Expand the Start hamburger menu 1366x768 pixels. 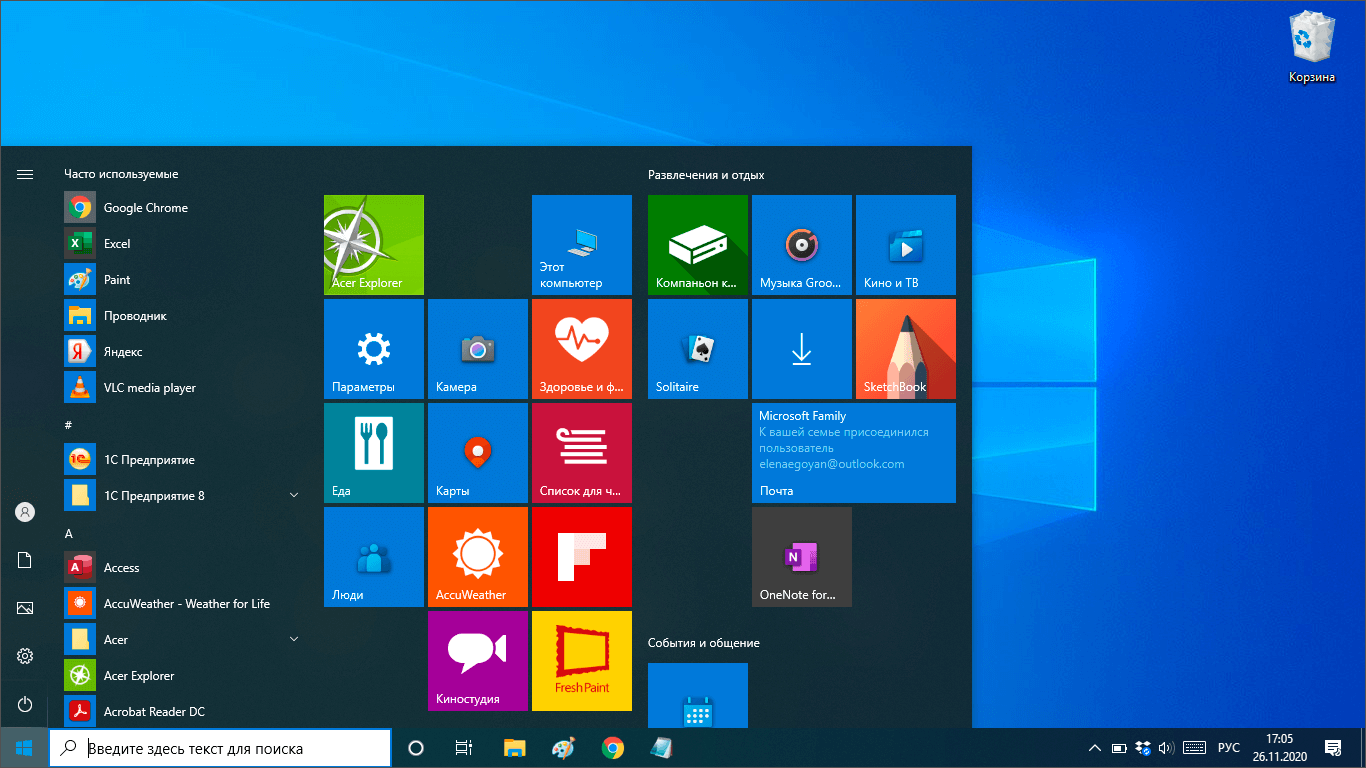25,174
